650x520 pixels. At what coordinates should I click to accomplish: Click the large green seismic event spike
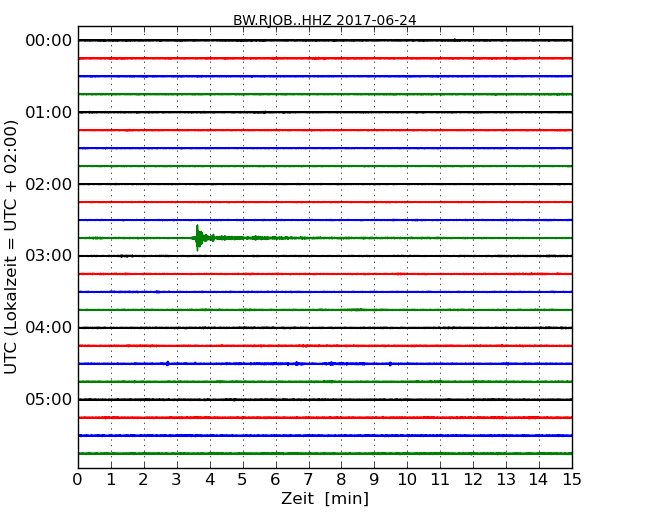click(198, 238)
